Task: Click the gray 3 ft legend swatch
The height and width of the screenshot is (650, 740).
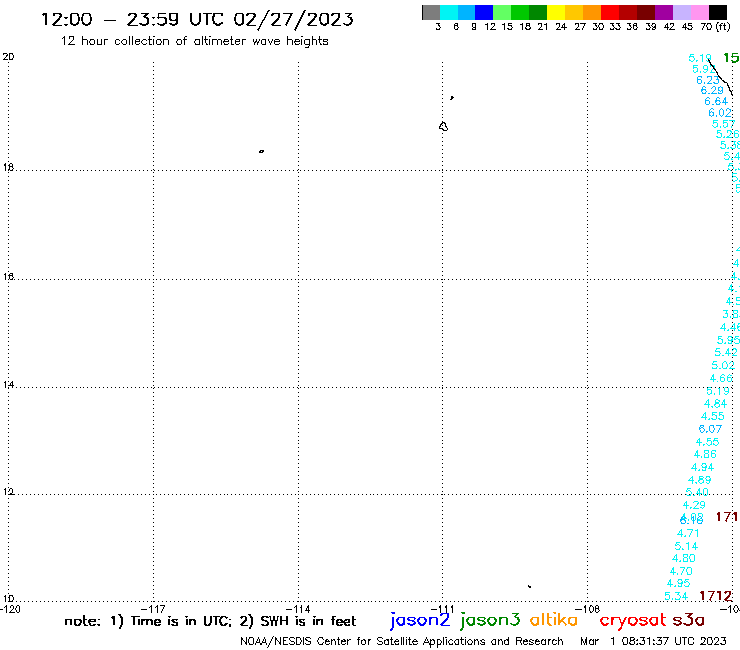Action: pyautogui.click(x=431, y=12)
